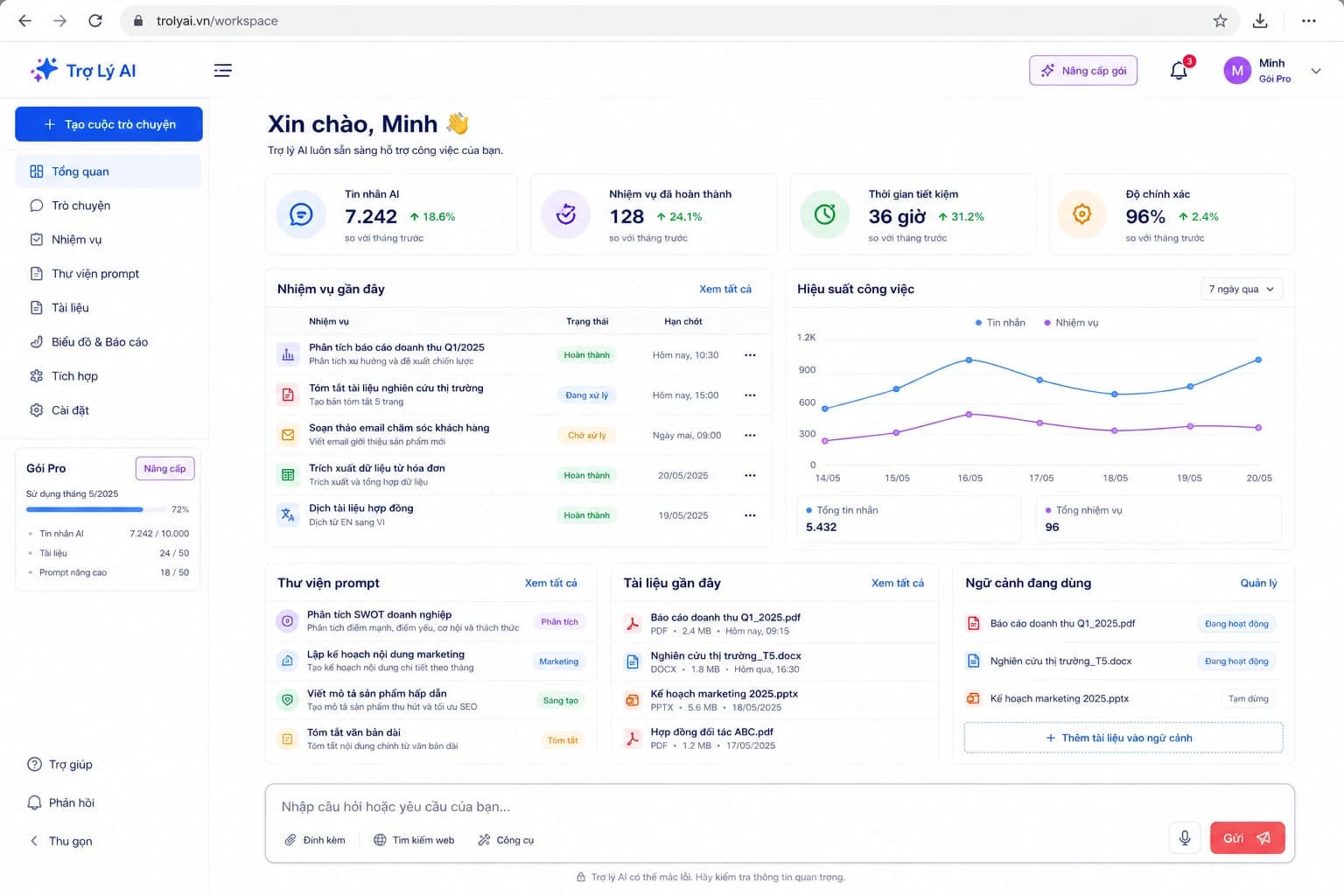Open options for Soạn thảo email task
This screenshot has width=1344, height=896.
coord(750,436)
